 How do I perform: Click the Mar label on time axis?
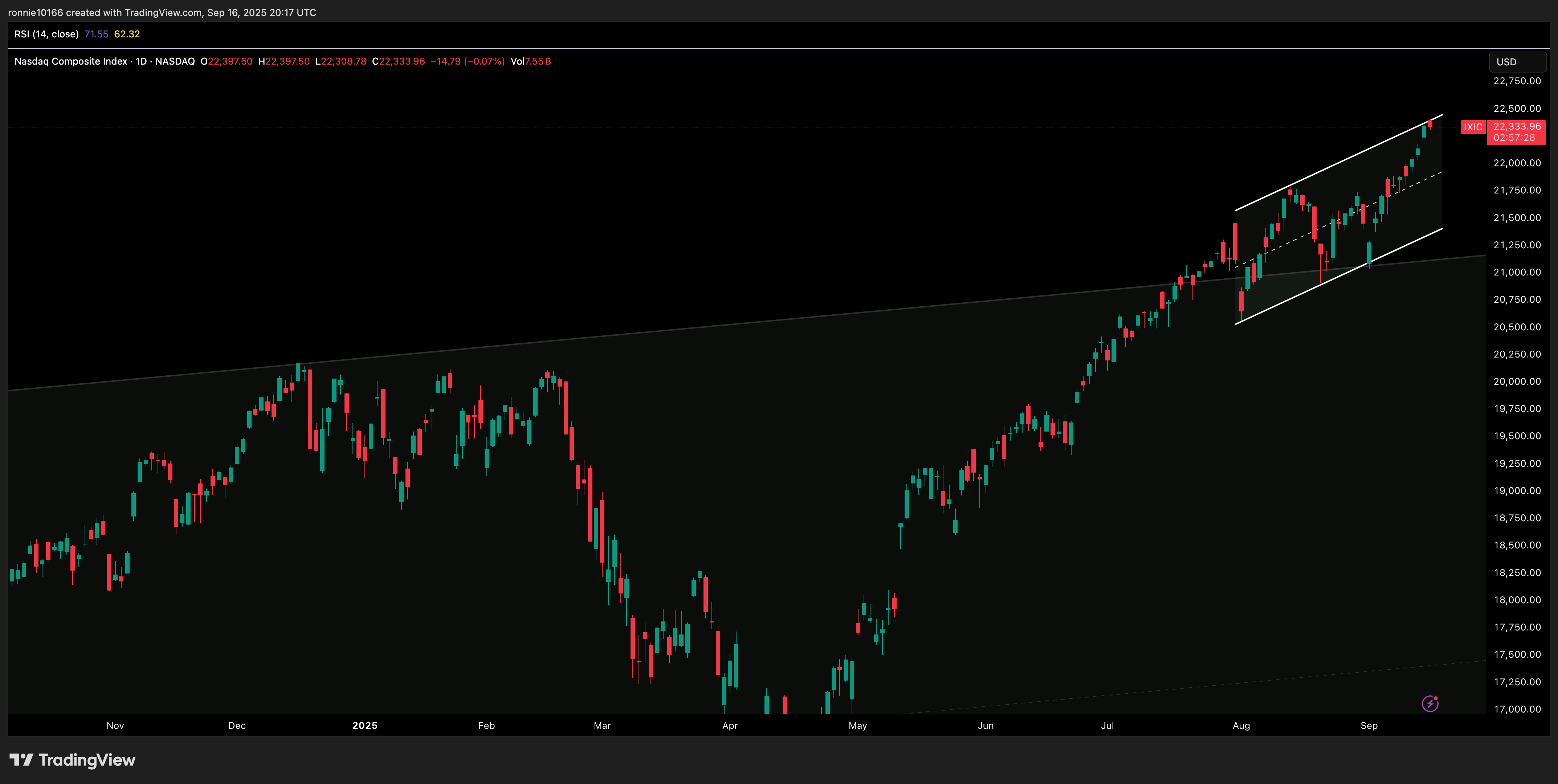click(602, 725)
